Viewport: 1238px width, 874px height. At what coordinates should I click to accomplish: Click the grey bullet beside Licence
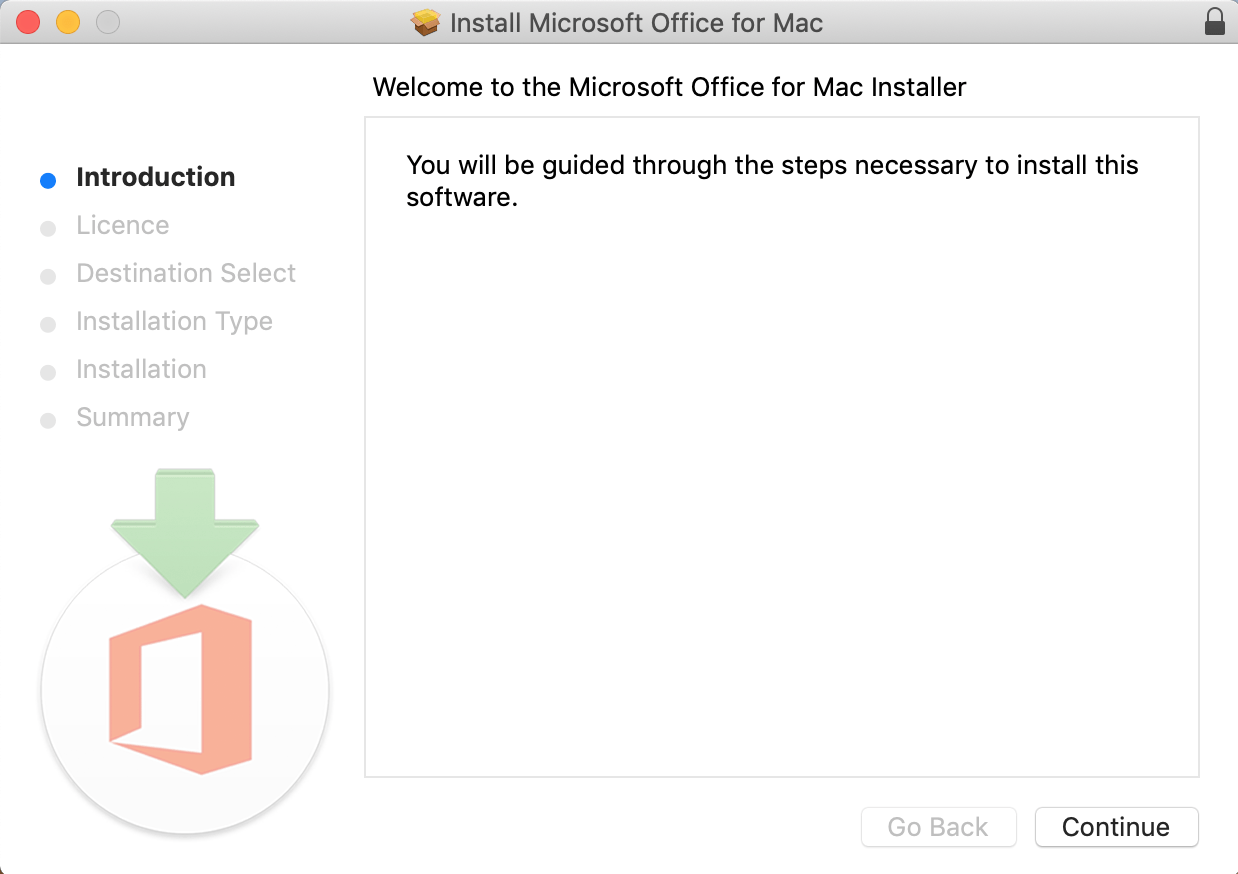47,229
